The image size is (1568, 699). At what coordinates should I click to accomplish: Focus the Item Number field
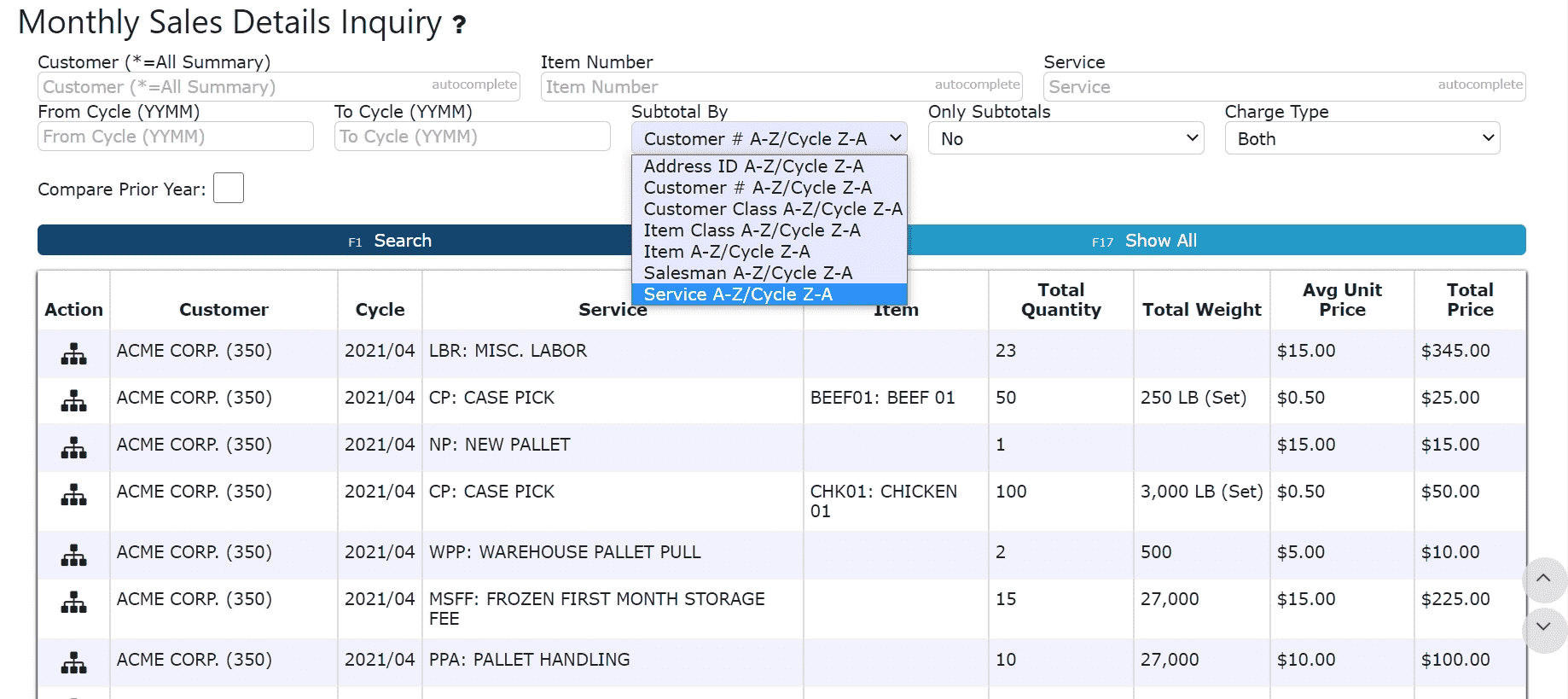781,86
